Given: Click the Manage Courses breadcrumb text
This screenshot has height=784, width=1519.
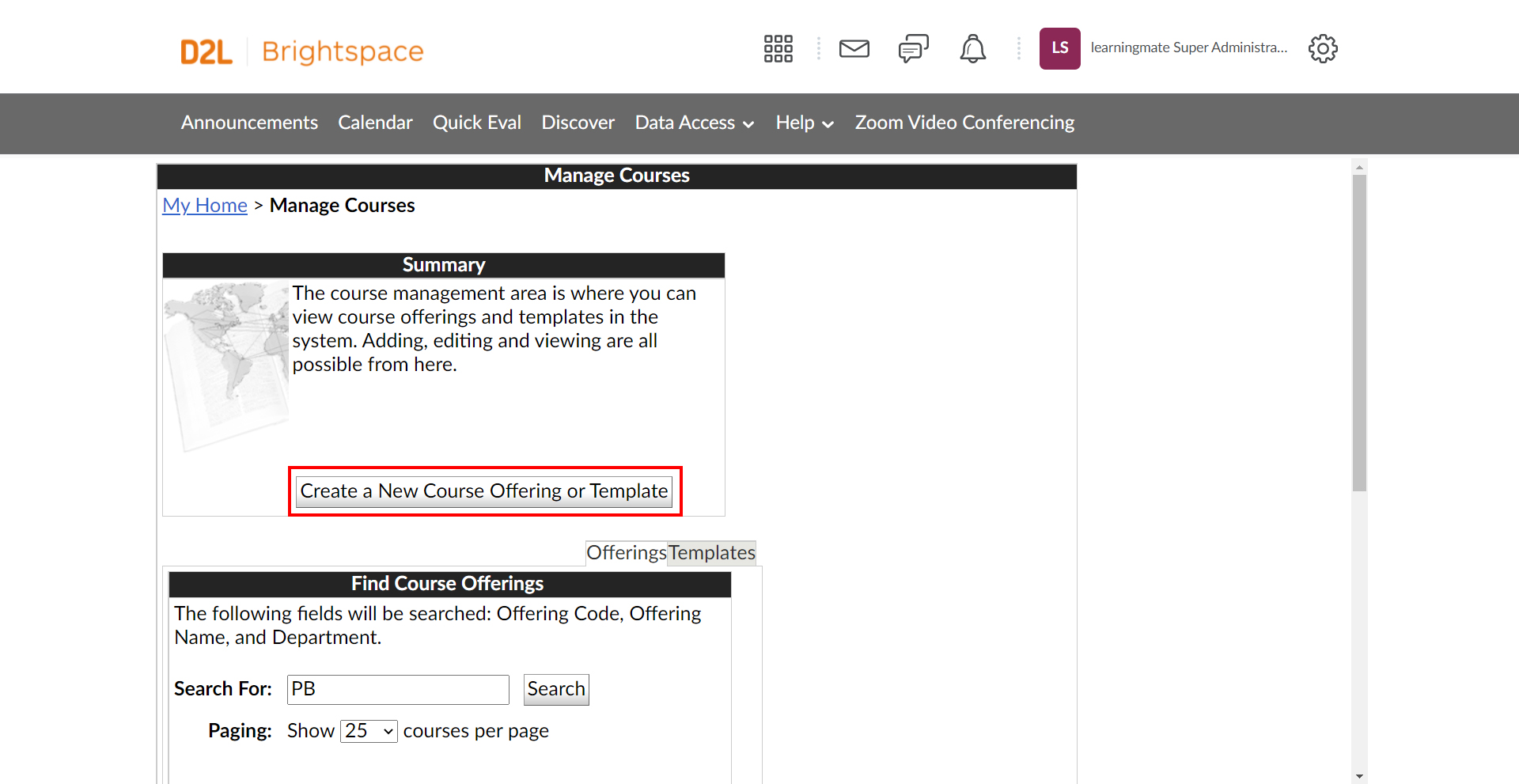Looking at the screenshot, I should pyautogui.click(x=342, y=206).
